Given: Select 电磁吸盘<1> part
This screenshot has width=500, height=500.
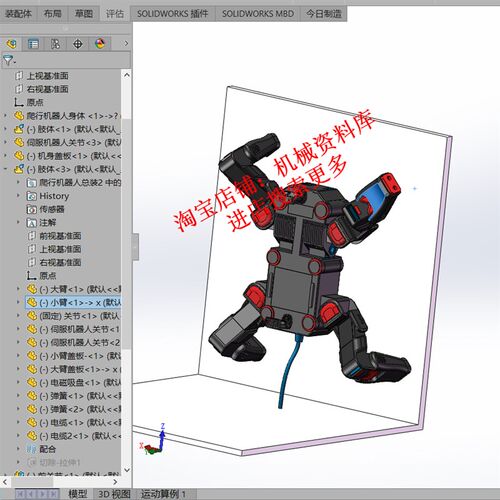Looking at the screenshot, I should click(x=80, y=382).
